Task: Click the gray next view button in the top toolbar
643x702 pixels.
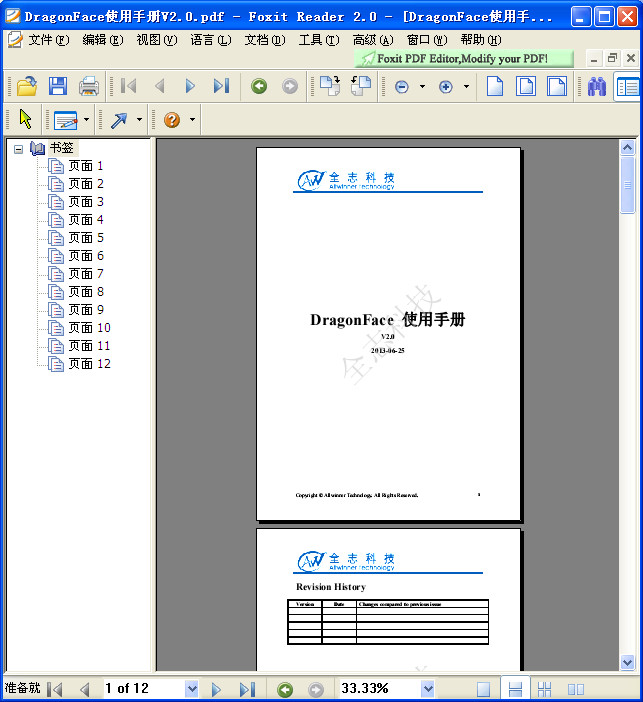Action: [x=290, y=86]
